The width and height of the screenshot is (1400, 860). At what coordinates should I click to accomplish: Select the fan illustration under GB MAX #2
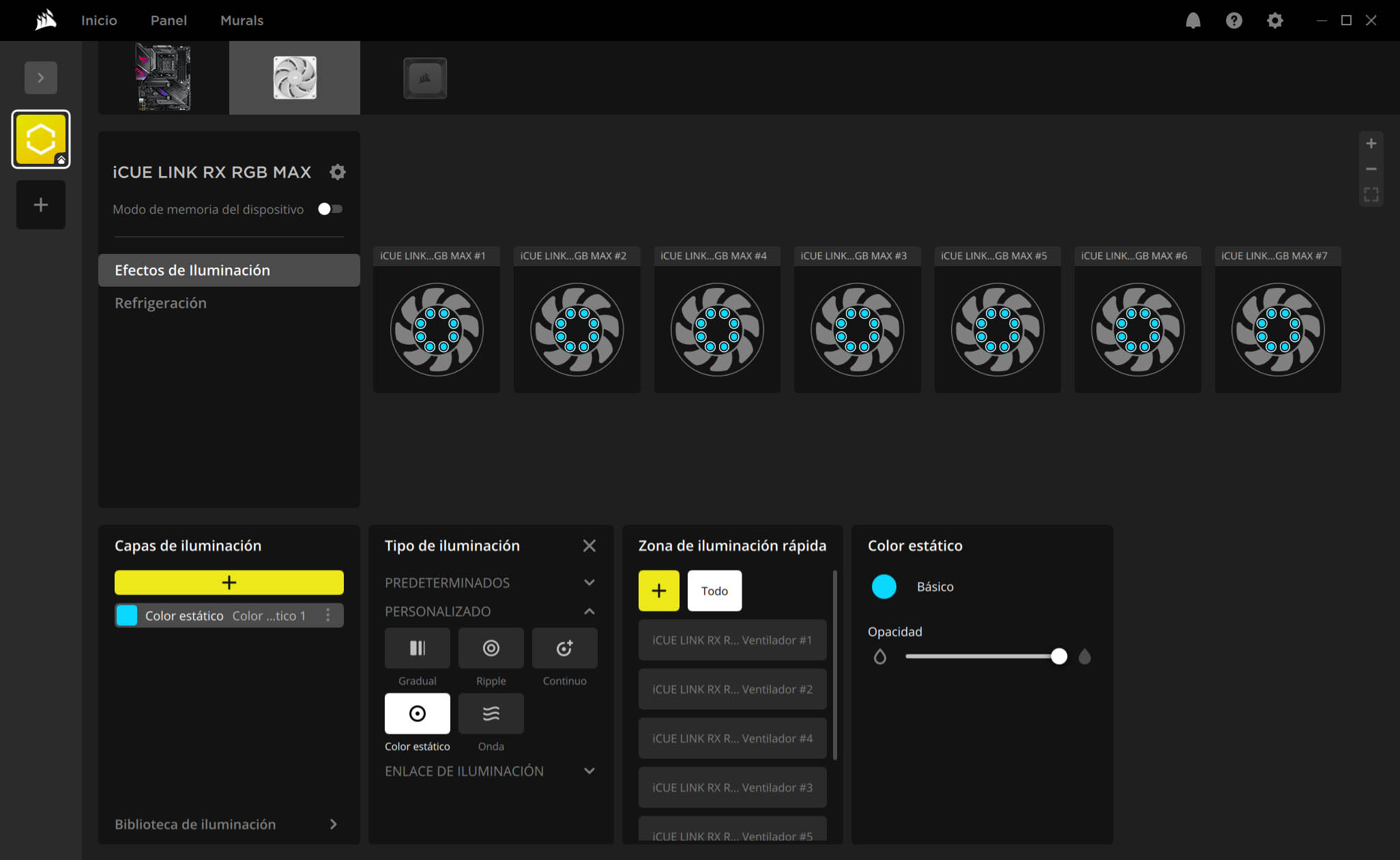tap(577, 330)
